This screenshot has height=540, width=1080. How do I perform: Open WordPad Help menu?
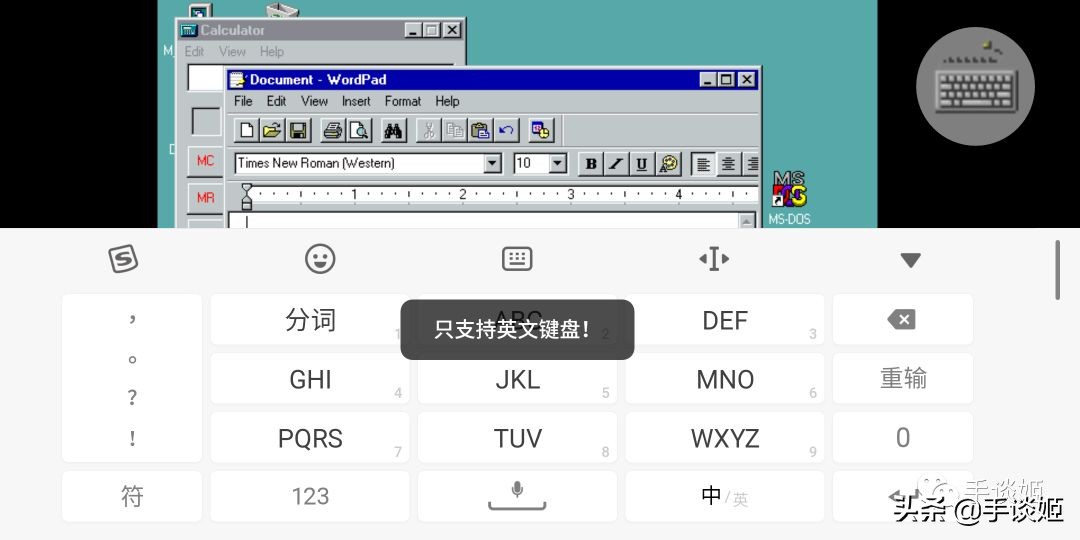pyautogui.click(x=447, y=101)
